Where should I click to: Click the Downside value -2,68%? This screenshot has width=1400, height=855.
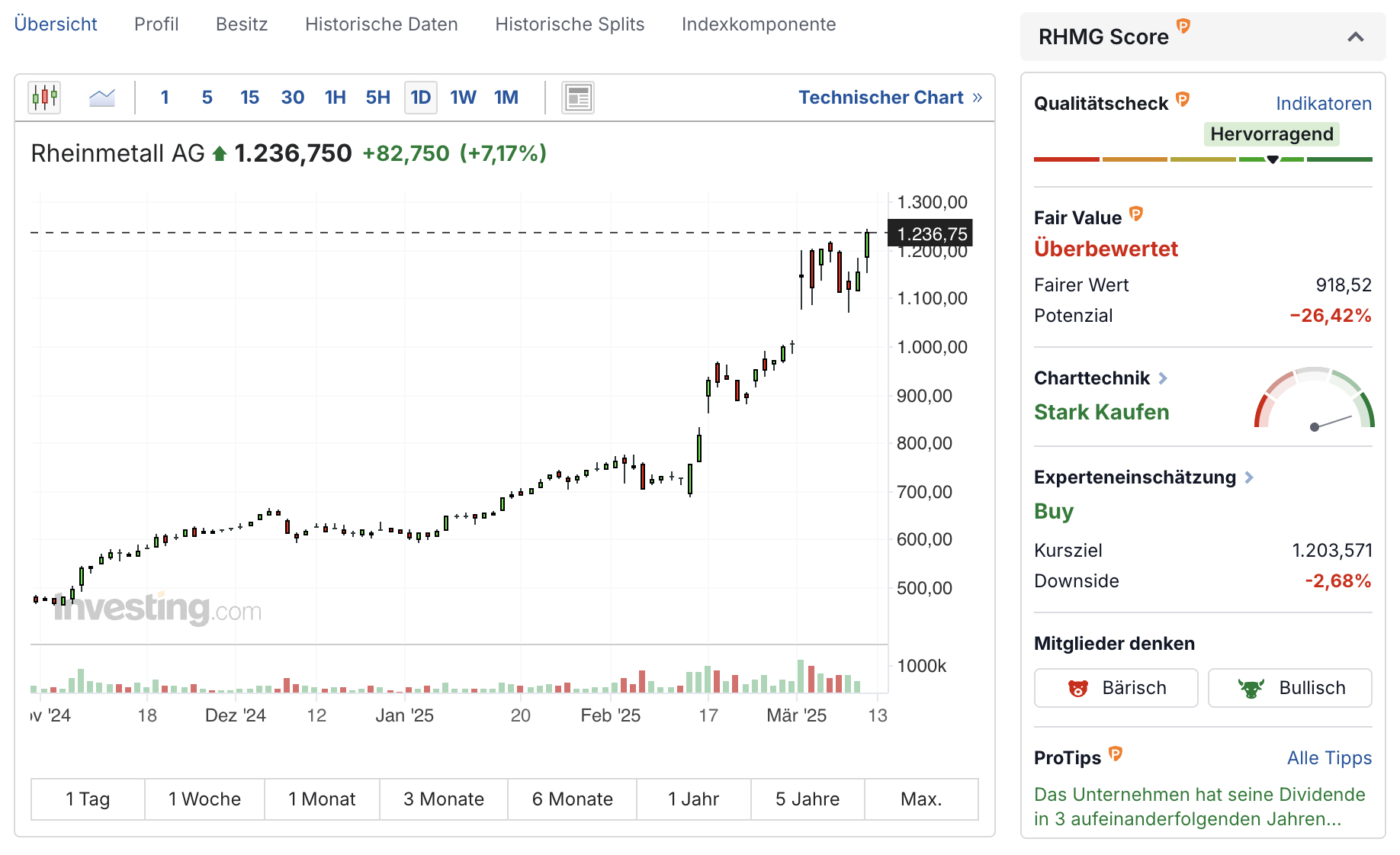click(x=1337, y=581)
